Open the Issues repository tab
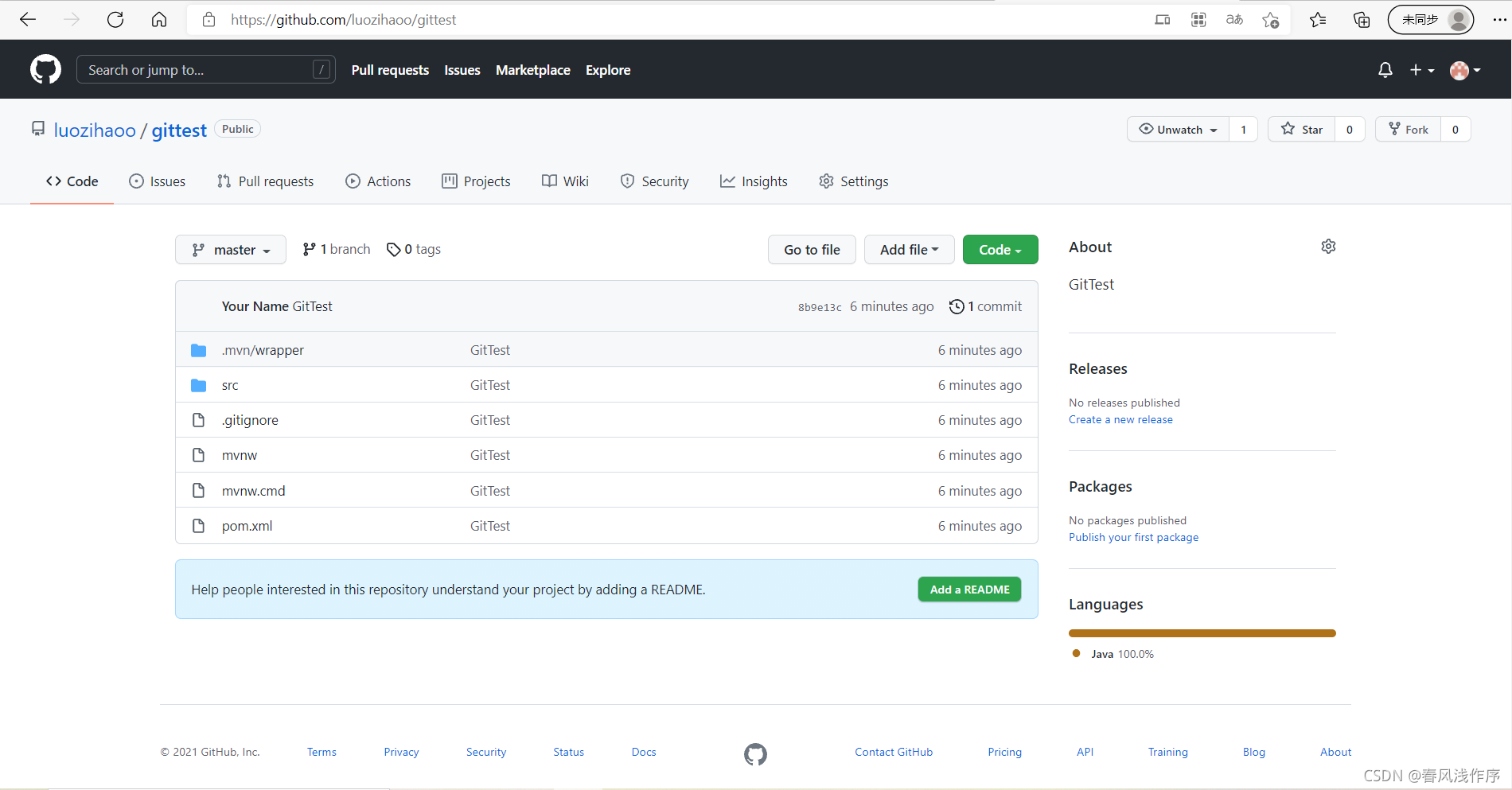Image resolution: width=1512 pixels, height=790 pixels. [x=158, y=181]
